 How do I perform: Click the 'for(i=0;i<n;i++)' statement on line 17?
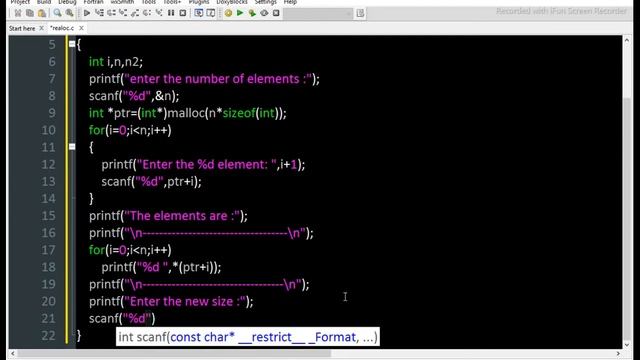coord(130,250)
